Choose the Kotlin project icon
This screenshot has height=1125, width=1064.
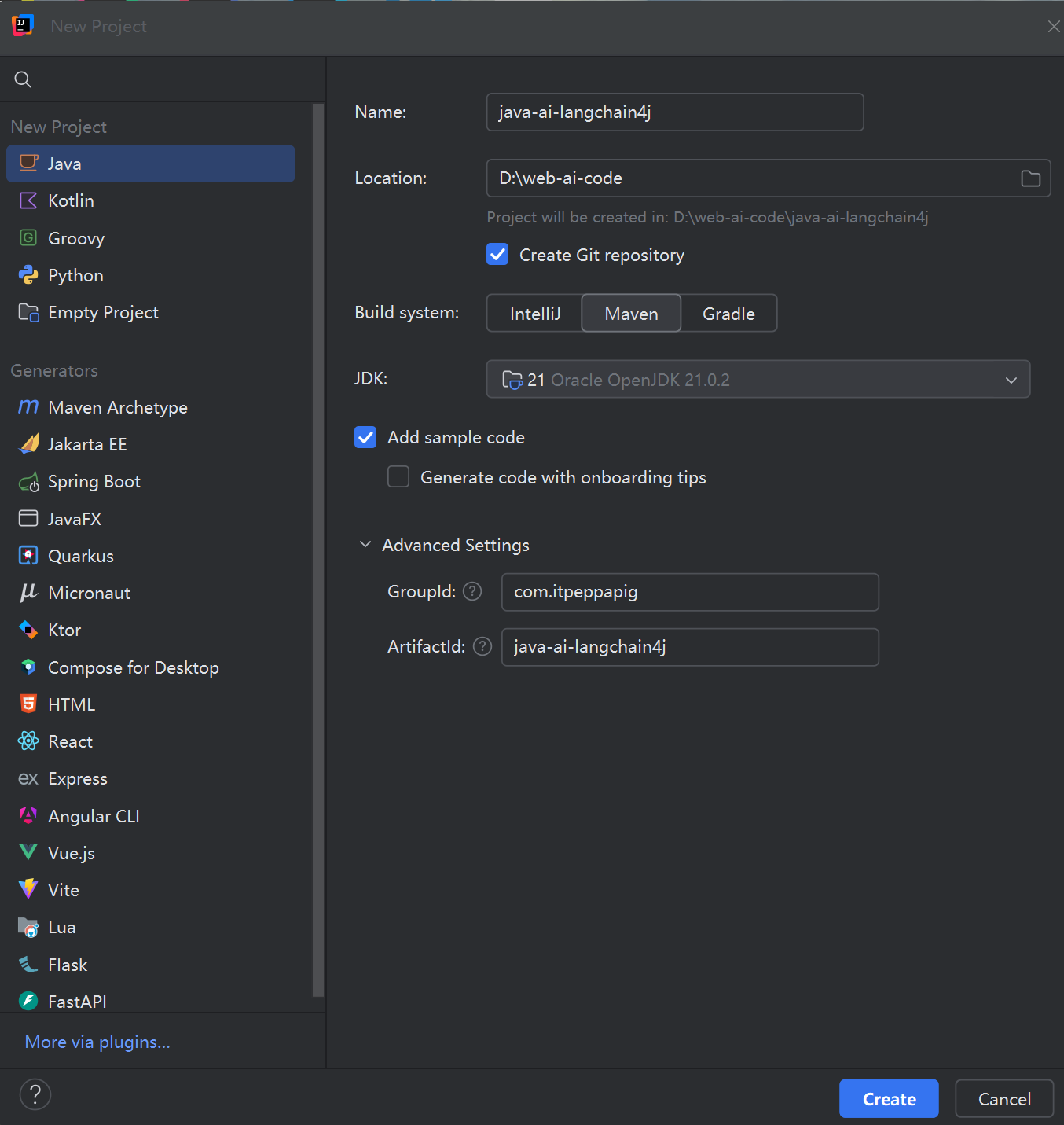(28, 200)
